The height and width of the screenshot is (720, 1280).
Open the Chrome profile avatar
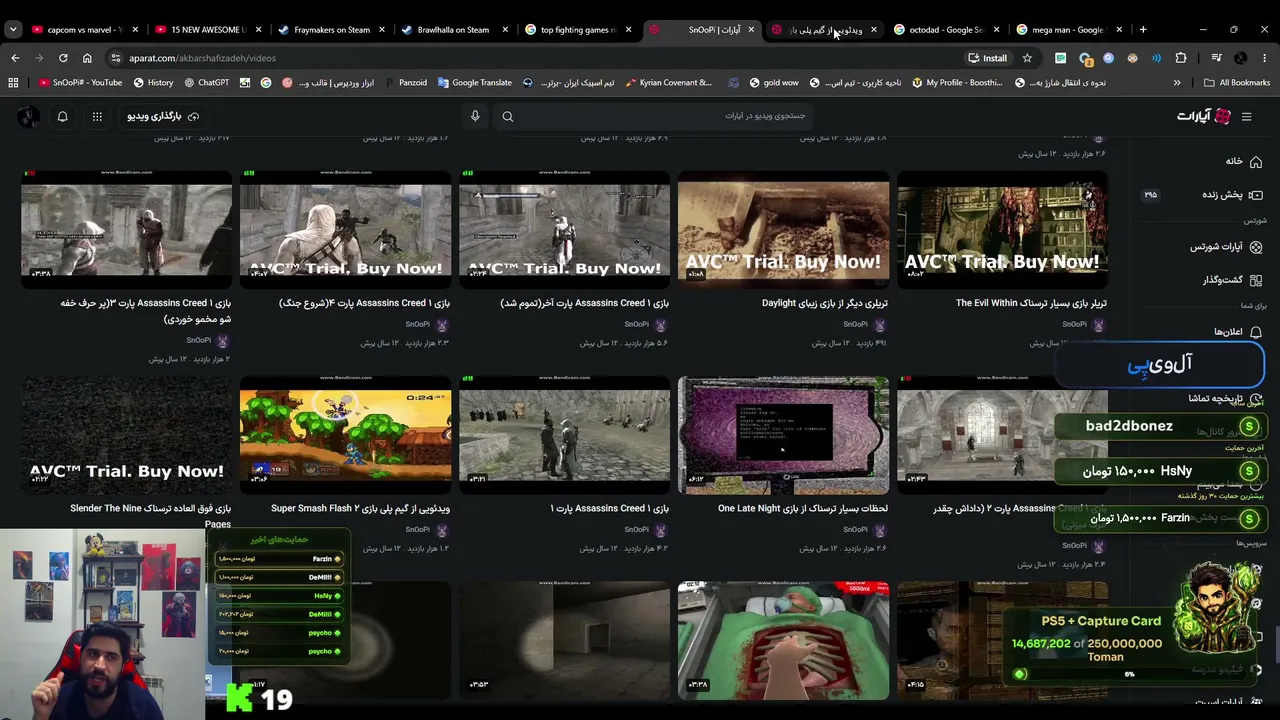click(1240, 58)
